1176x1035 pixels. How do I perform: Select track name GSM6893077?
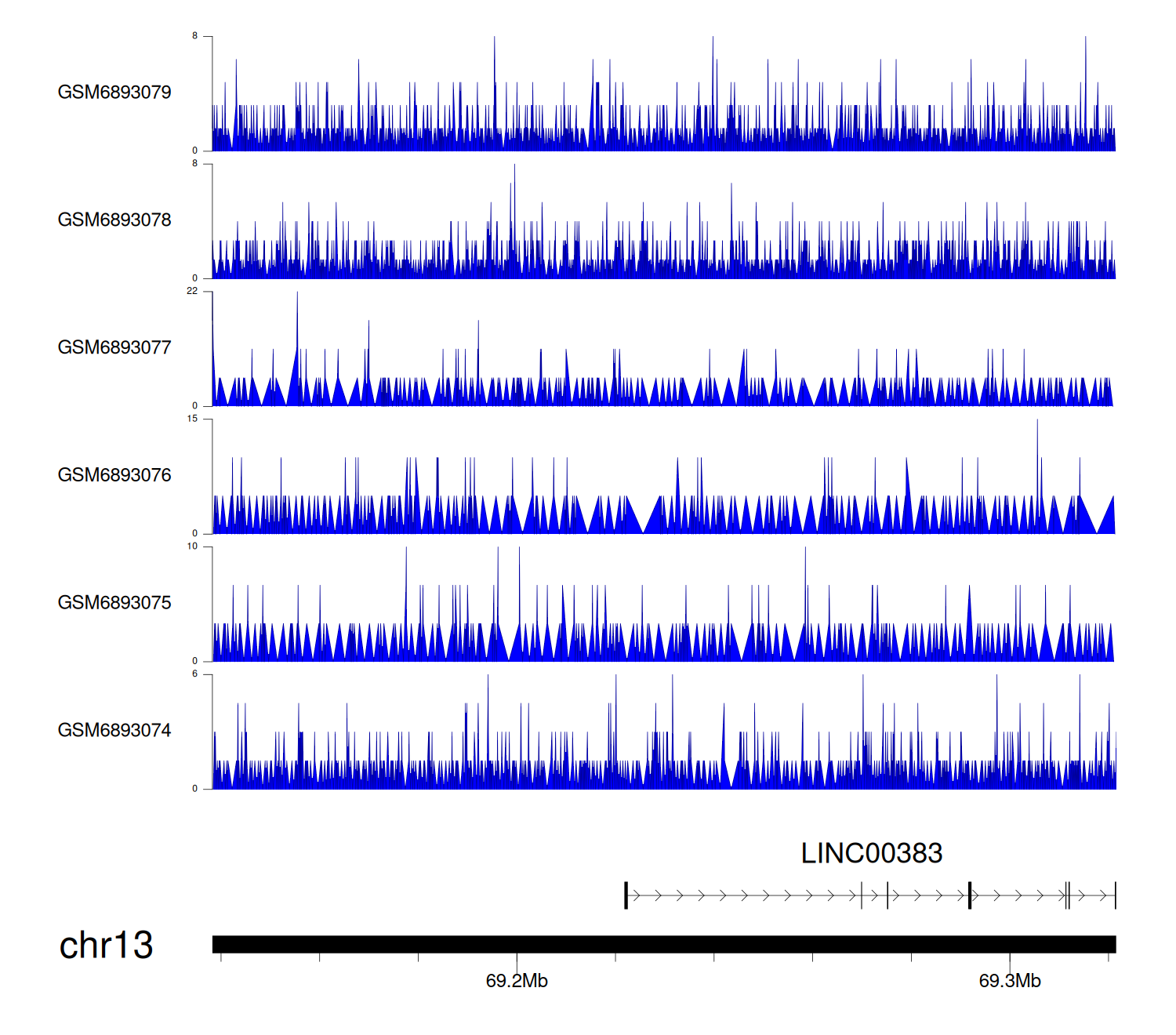pyautogui.click(x=114, y=348)
